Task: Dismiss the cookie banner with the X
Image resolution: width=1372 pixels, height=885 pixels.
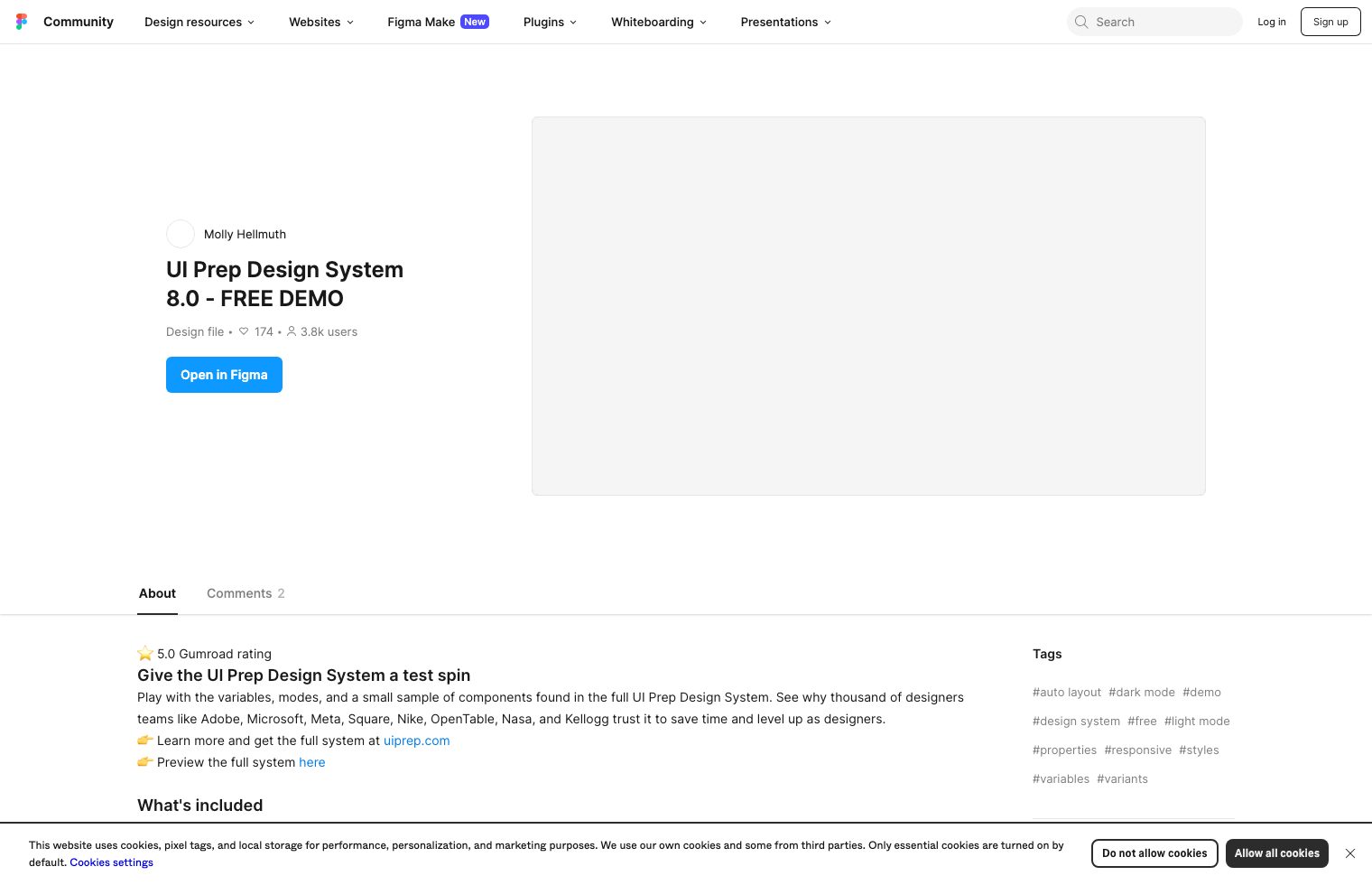Action: pyautogui.click(x=1350, y=853)
